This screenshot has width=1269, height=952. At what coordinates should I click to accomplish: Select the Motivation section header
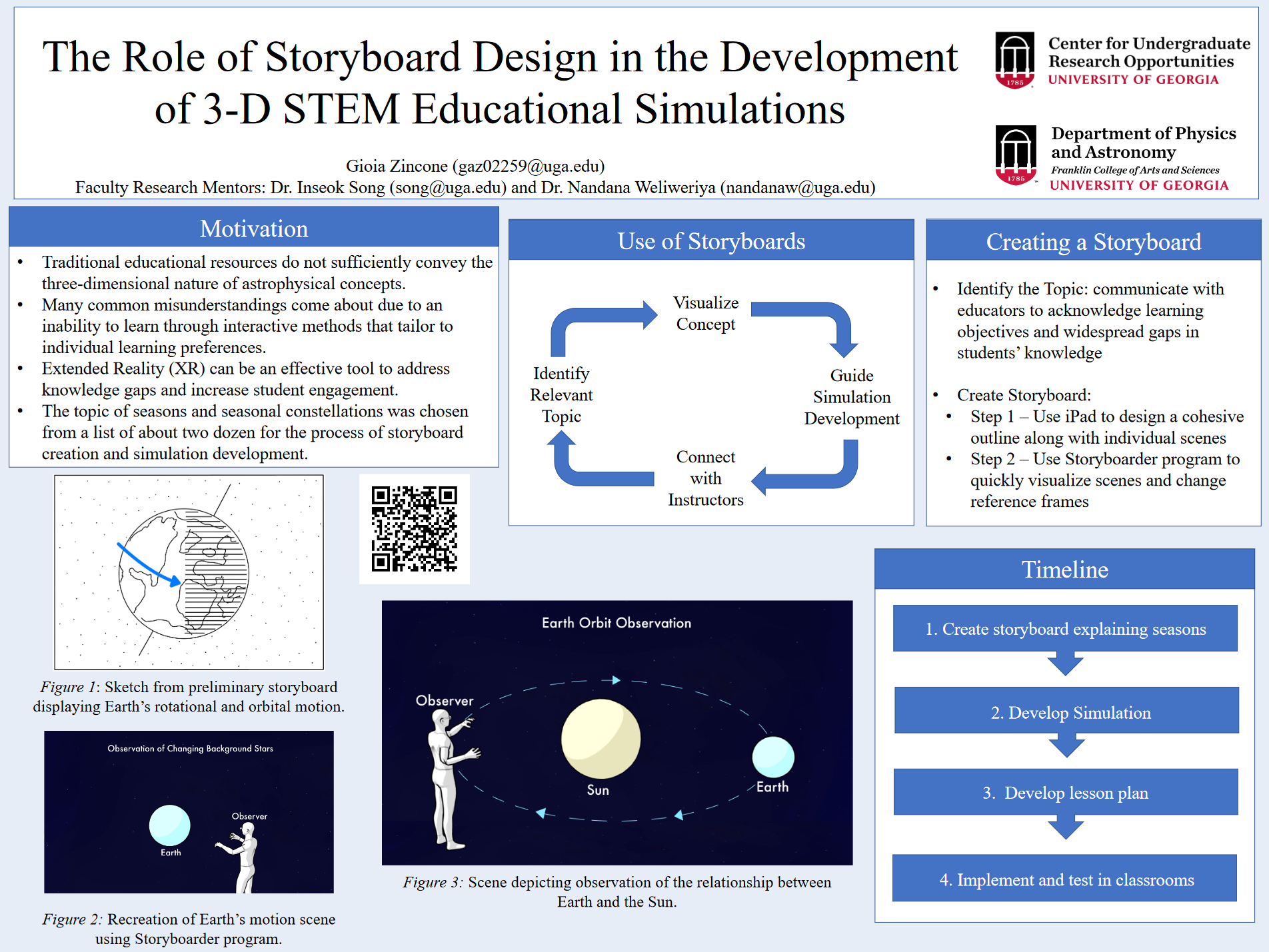[x=254, y=229]
